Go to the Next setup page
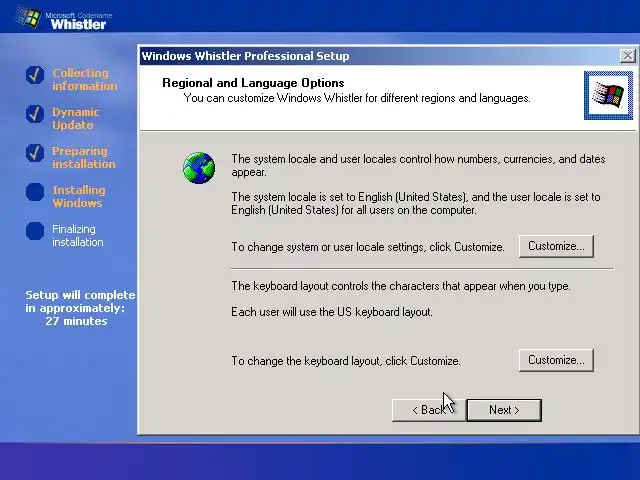640x480 pixels. click(x=504, y=410)
